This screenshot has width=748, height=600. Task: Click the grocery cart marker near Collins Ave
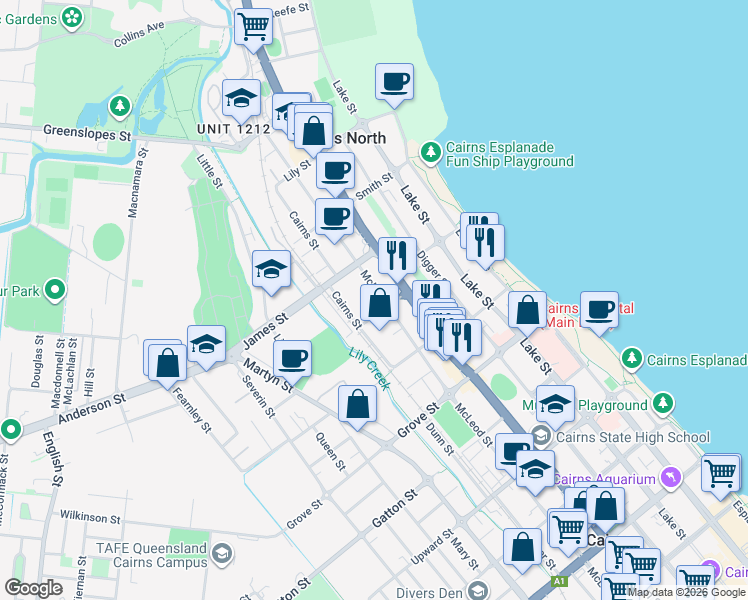[x=254, y=28]
